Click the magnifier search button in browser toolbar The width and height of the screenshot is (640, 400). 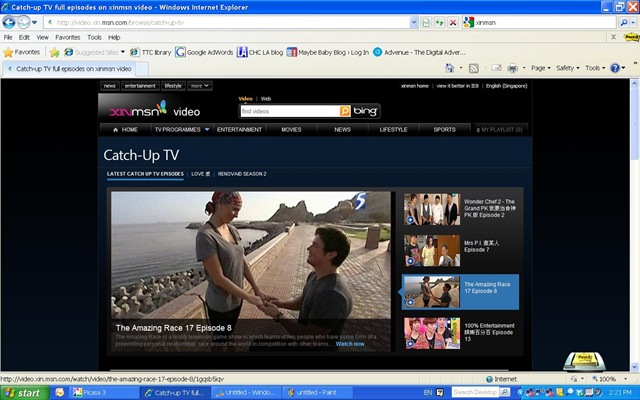624,22
